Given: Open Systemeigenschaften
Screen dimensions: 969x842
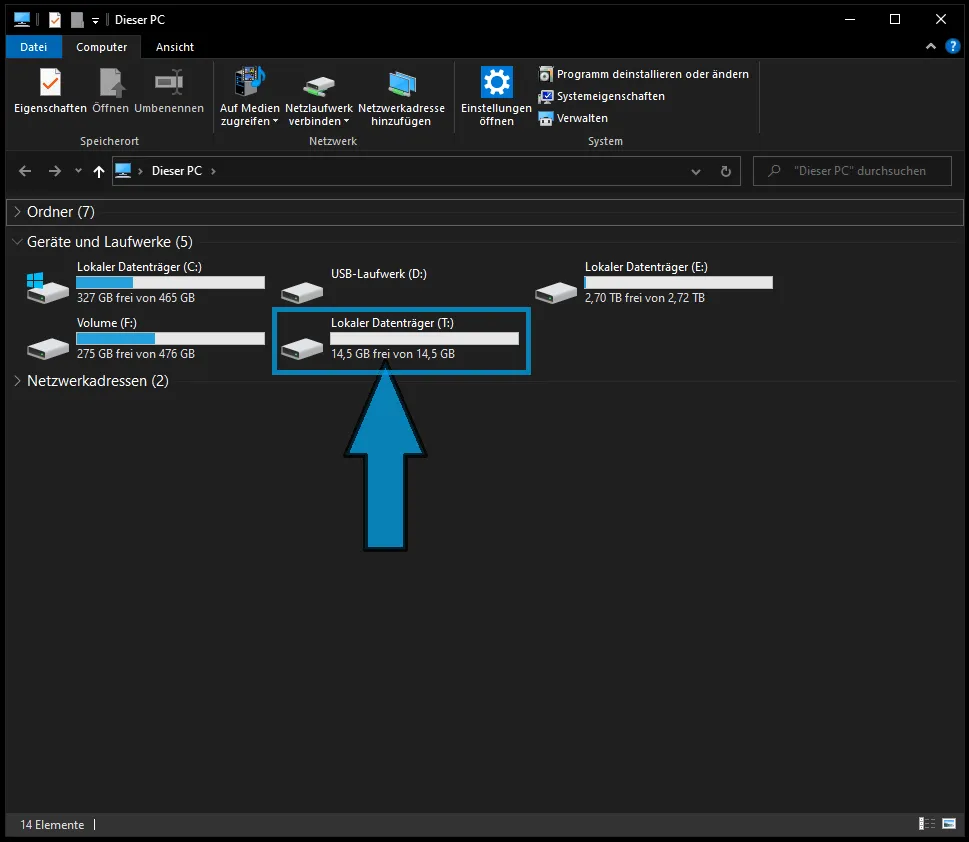Looking at the screenshot, I should pos(601,96).
